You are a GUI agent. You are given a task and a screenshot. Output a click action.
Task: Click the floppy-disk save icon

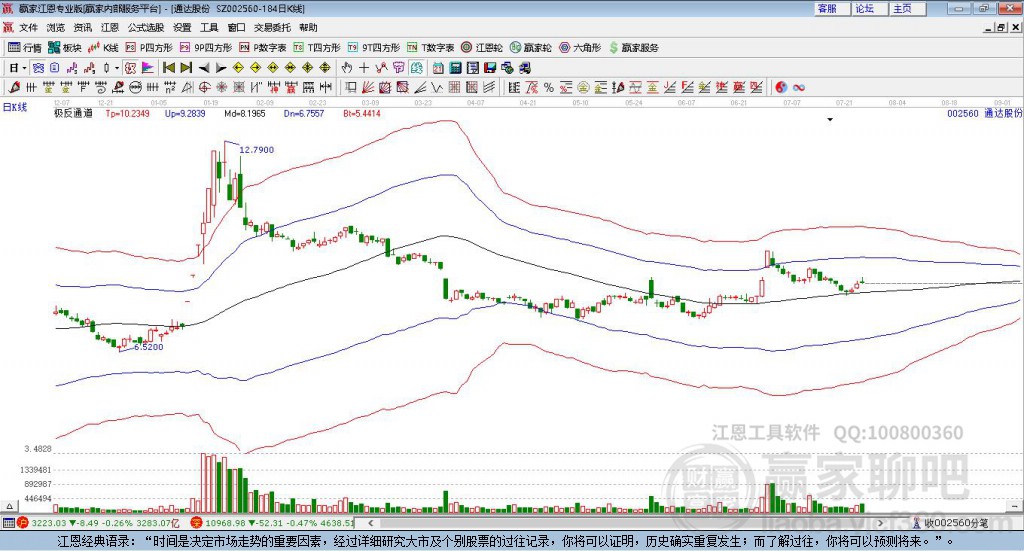tap(490, 68)
